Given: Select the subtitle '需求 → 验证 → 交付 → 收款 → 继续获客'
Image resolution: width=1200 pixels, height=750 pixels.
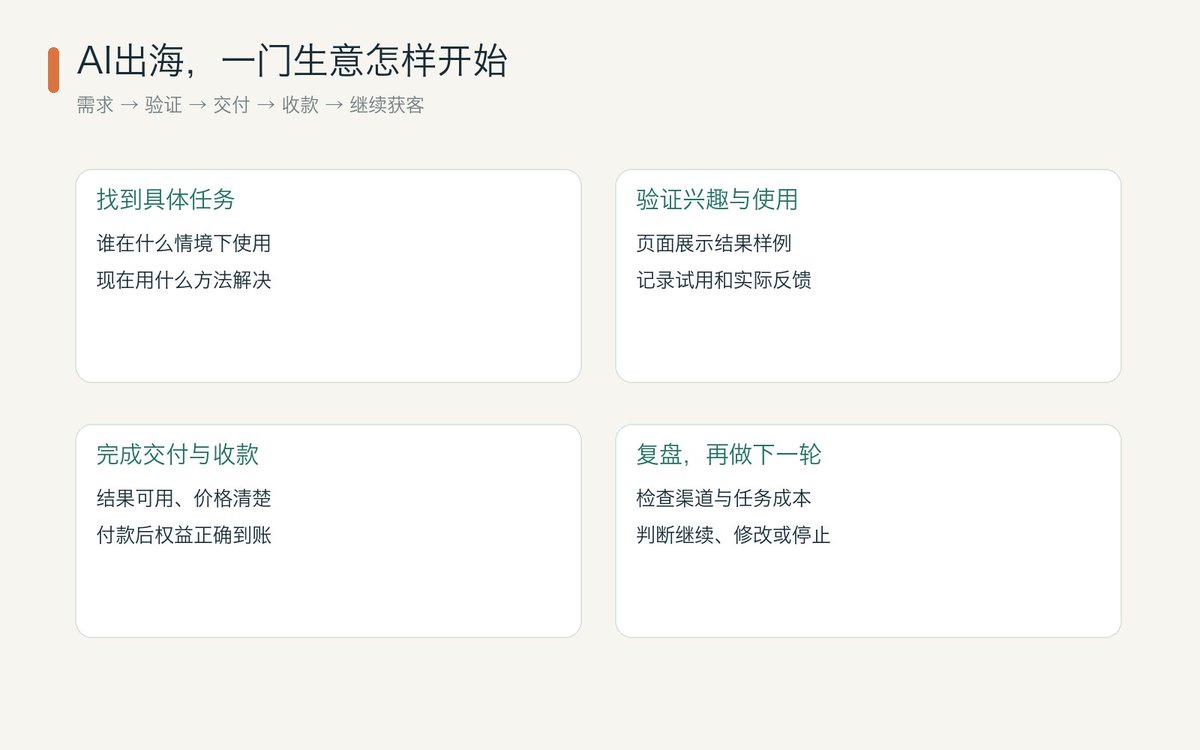Looking at the screenshot, I should (250, 105).
